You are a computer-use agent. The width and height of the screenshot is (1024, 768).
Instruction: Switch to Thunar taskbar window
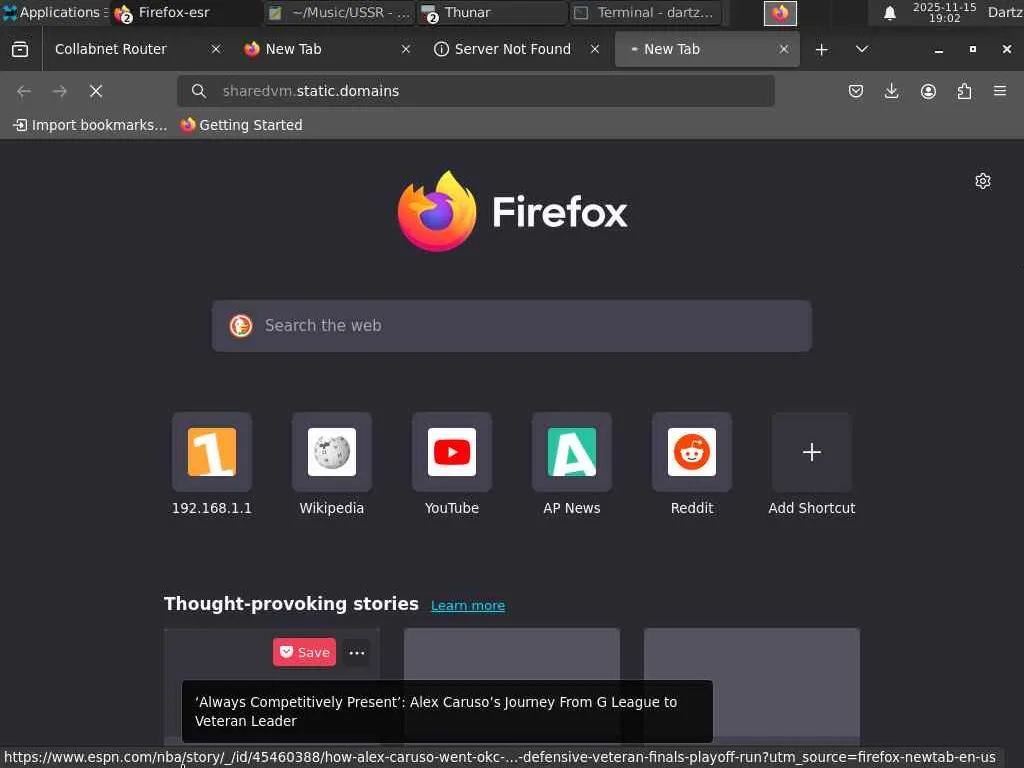tap(492, 12)
